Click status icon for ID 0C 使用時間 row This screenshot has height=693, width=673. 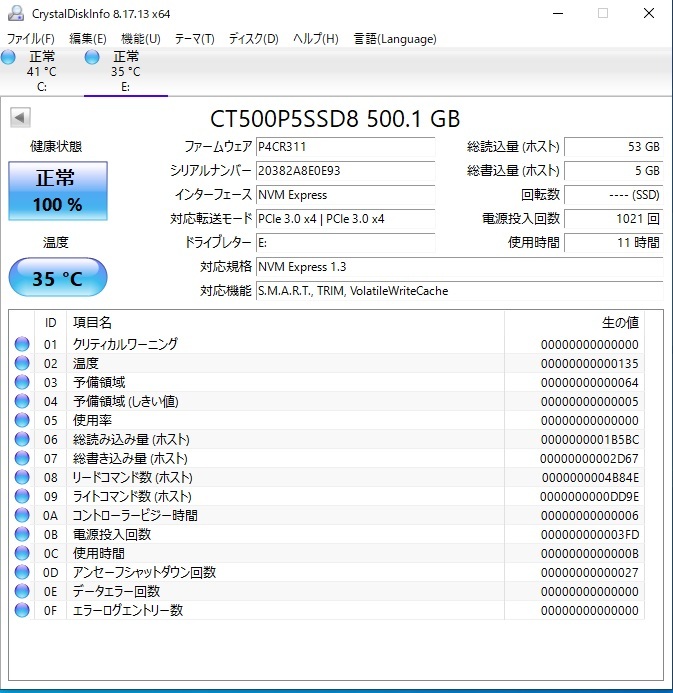22,553
